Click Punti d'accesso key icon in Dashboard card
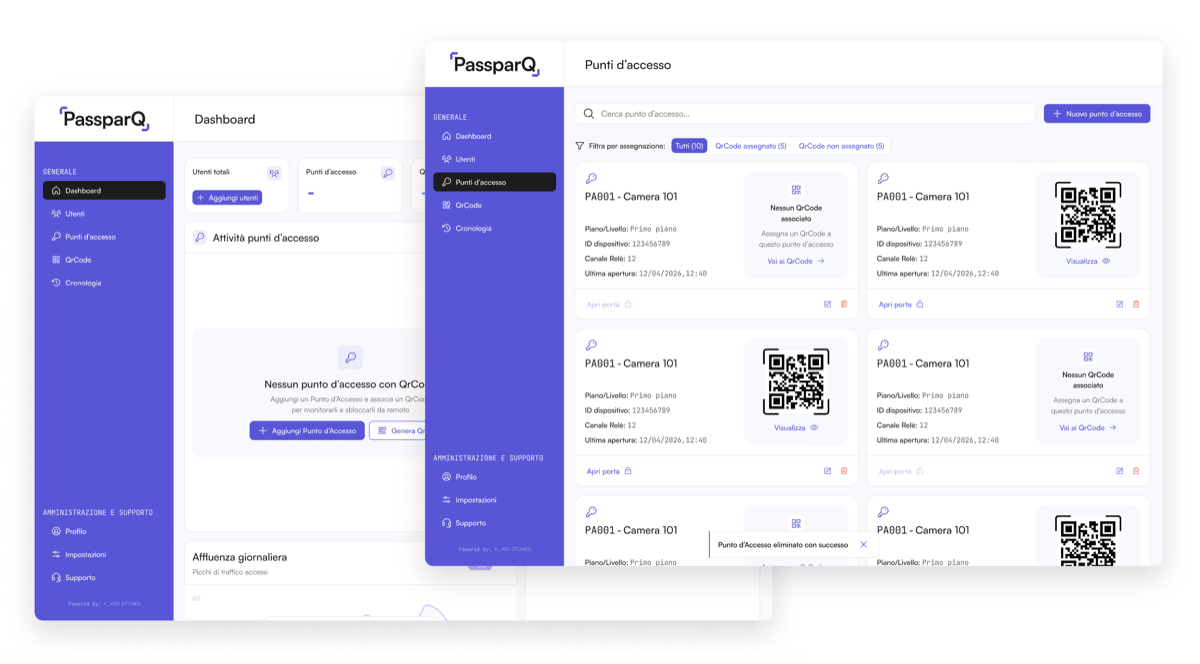Screen dimensions: 1200x664 (x=388, y=173)
